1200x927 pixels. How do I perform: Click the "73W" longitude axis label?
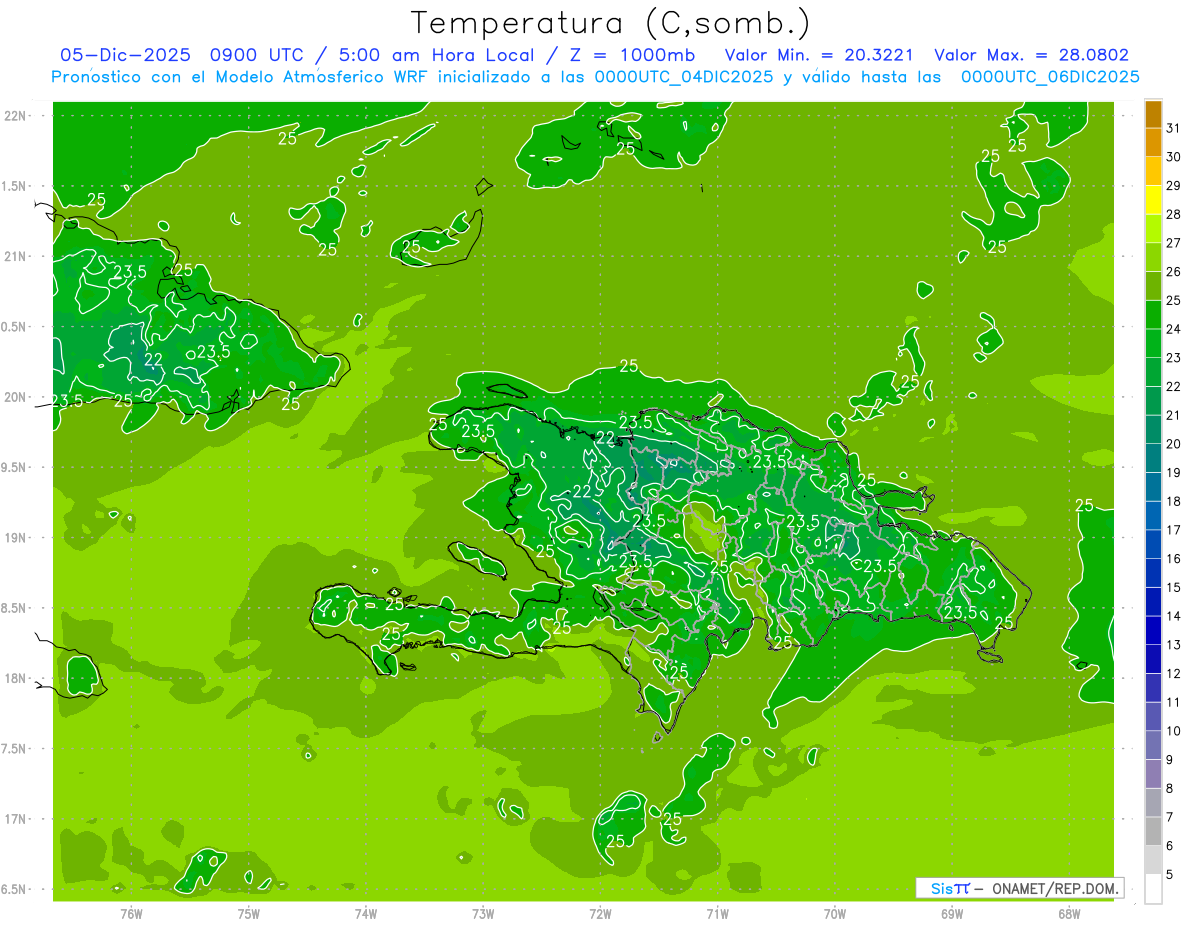483,914
